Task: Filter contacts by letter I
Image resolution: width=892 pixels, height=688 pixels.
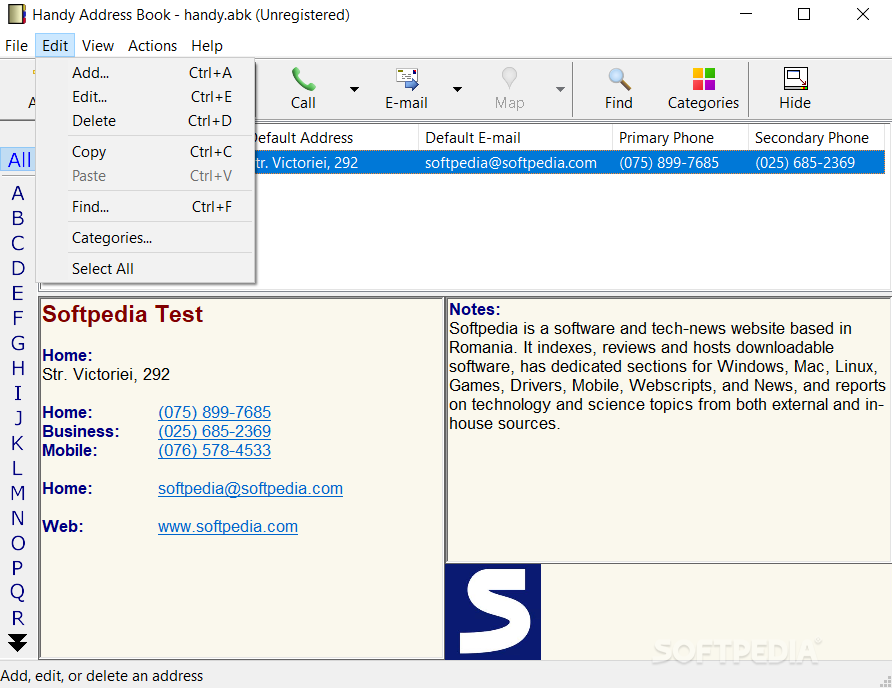Action: pos(18,393)
